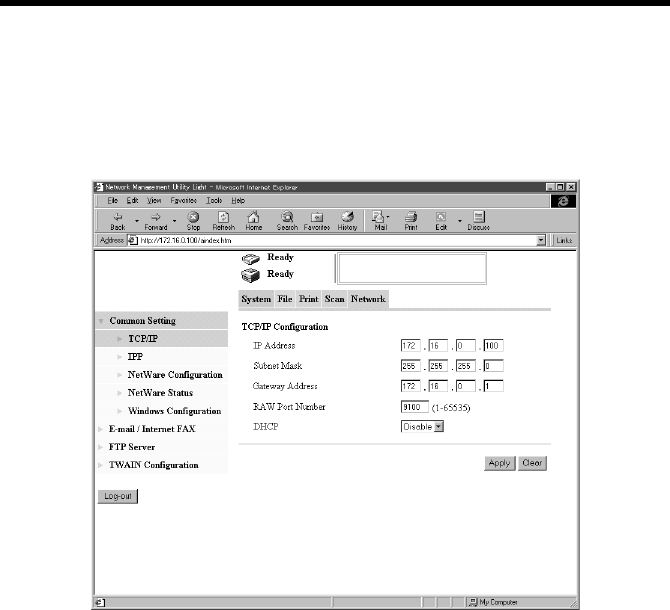Open NetWare Status link
670x610 pixels.
click(160, 393)
